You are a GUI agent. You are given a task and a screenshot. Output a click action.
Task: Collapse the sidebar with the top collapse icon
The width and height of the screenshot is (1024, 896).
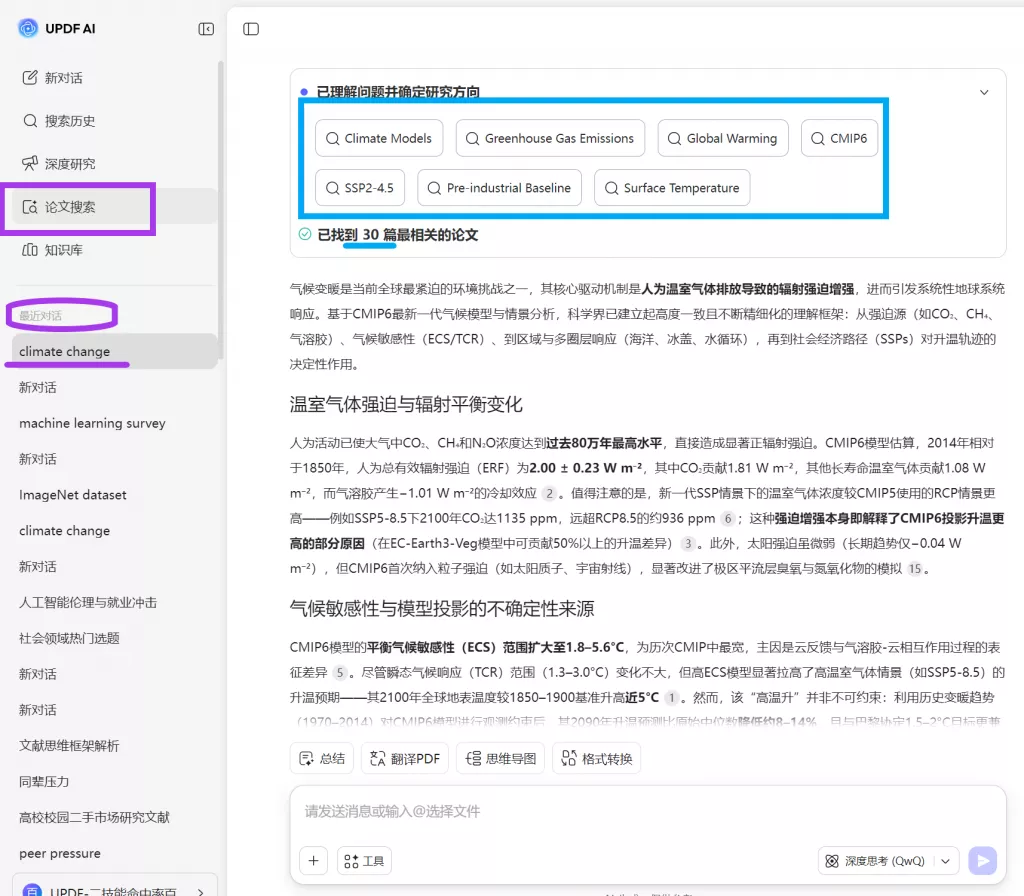tap(206, 29)
